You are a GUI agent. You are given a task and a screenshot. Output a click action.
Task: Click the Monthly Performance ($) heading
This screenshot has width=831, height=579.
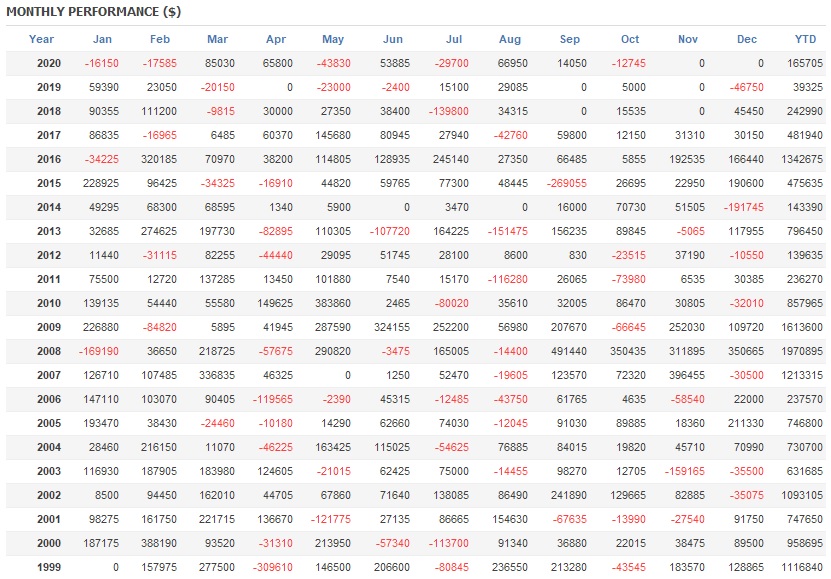click(94, 12)
